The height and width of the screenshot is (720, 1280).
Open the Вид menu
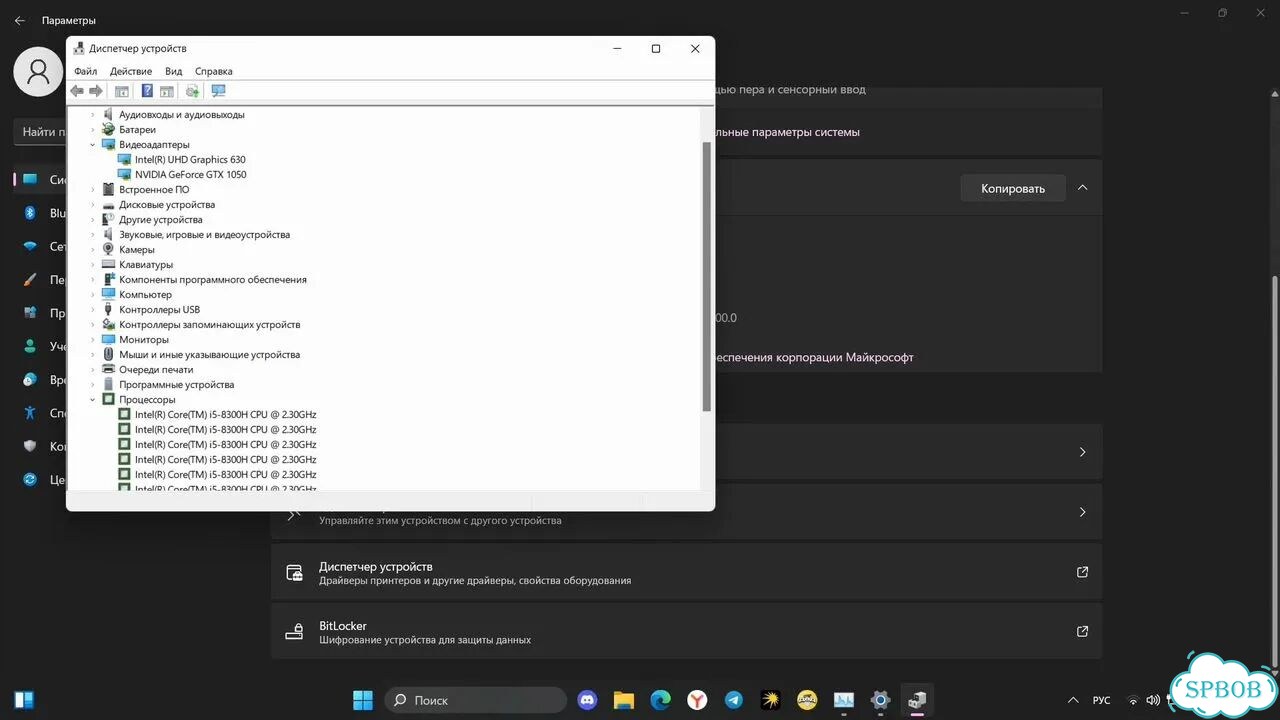click(x=173, y=71)
